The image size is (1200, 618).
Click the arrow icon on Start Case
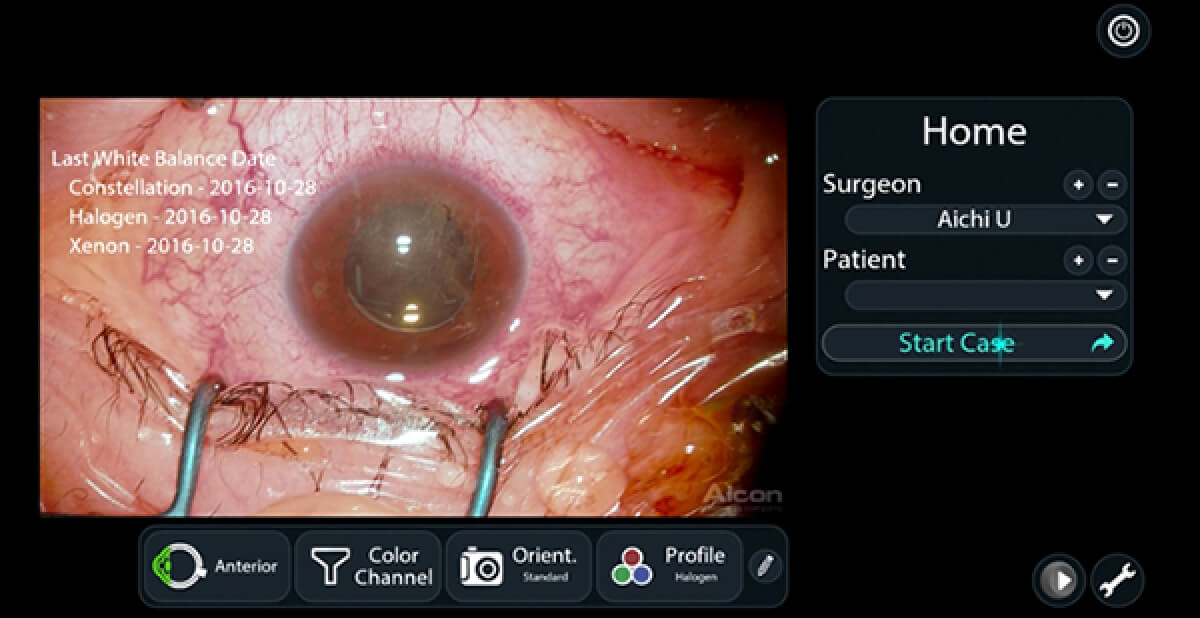point(1101,343)
